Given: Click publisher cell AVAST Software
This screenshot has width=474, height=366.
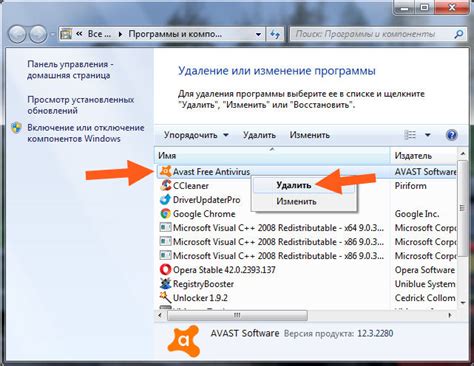Looking at the screenshot, I should [426, 172].
